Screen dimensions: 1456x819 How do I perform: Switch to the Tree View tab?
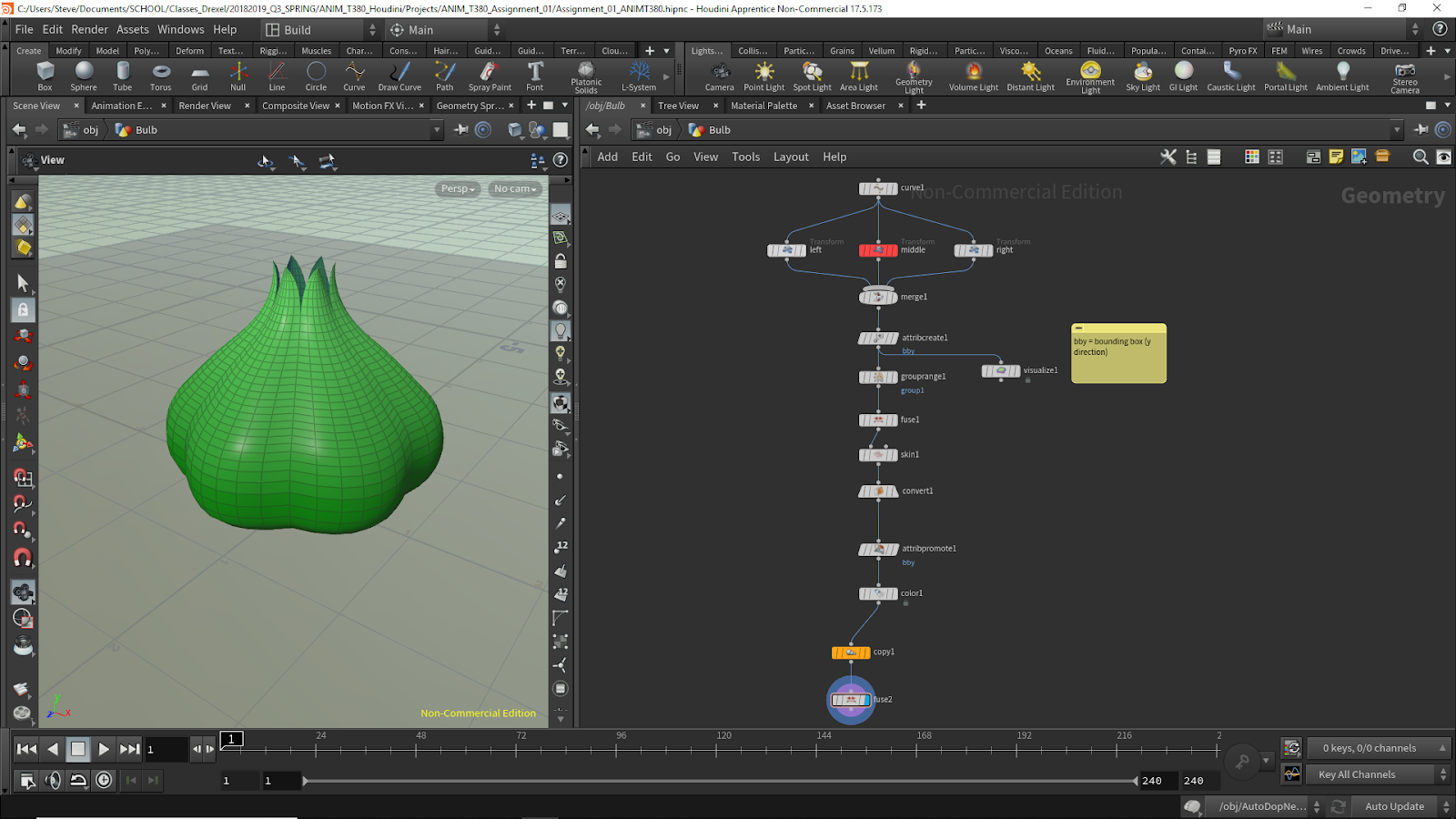[x=679, y=106]
